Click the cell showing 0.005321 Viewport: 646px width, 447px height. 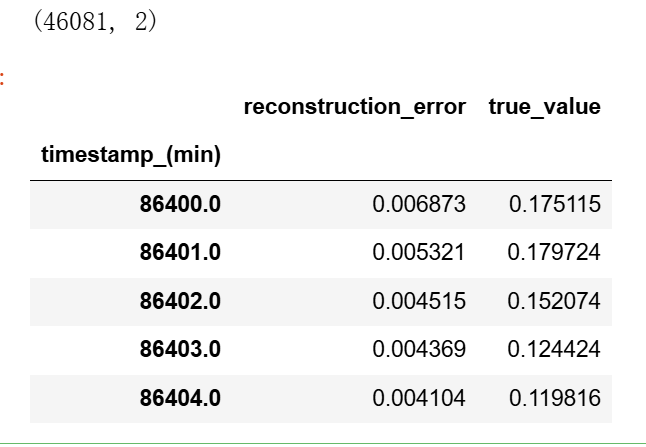click(419, 252)
